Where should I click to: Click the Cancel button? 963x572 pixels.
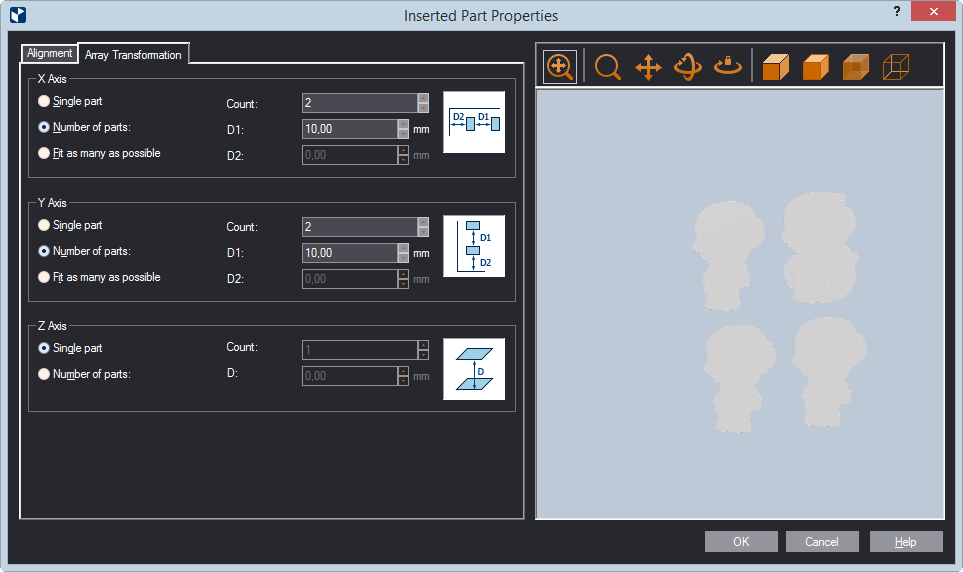[x=822, y=541]
